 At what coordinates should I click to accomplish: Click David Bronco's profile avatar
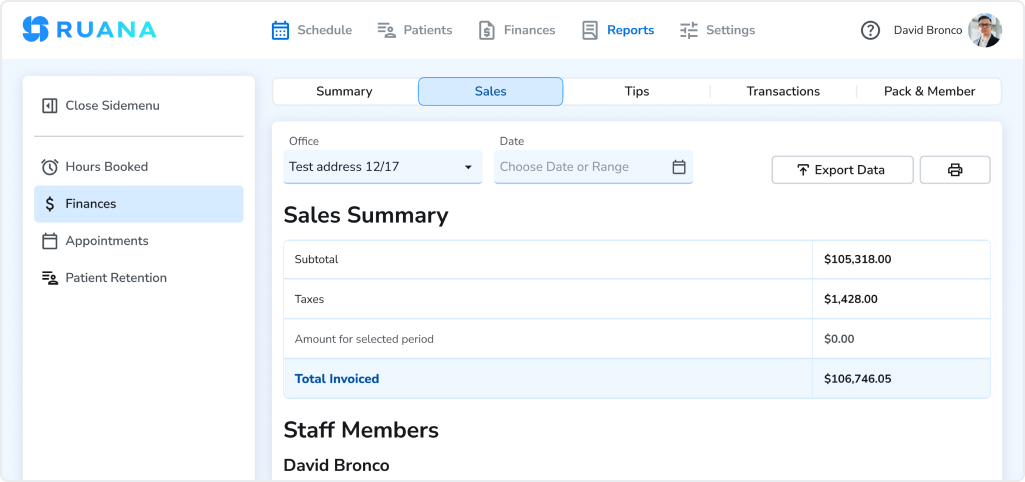coord(985,30)
